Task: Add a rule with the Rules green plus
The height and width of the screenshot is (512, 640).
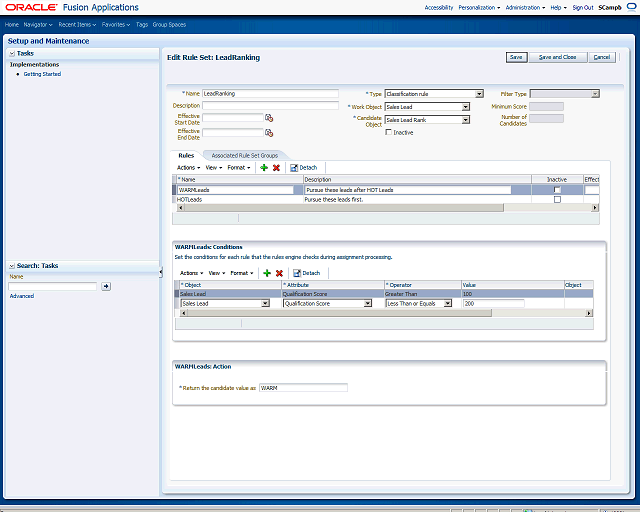Action: [x=264, y=168]
